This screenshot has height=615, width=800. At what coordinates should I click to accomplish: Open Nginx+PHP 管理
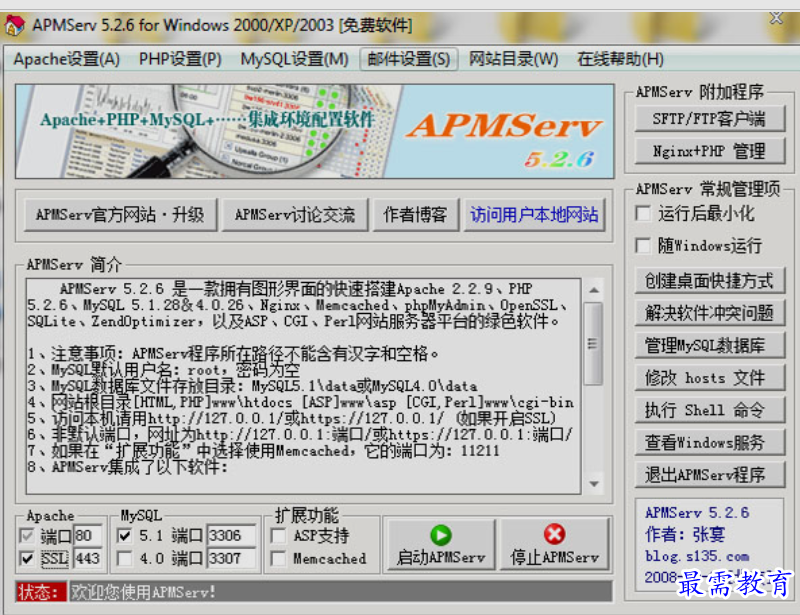(709, 151)
